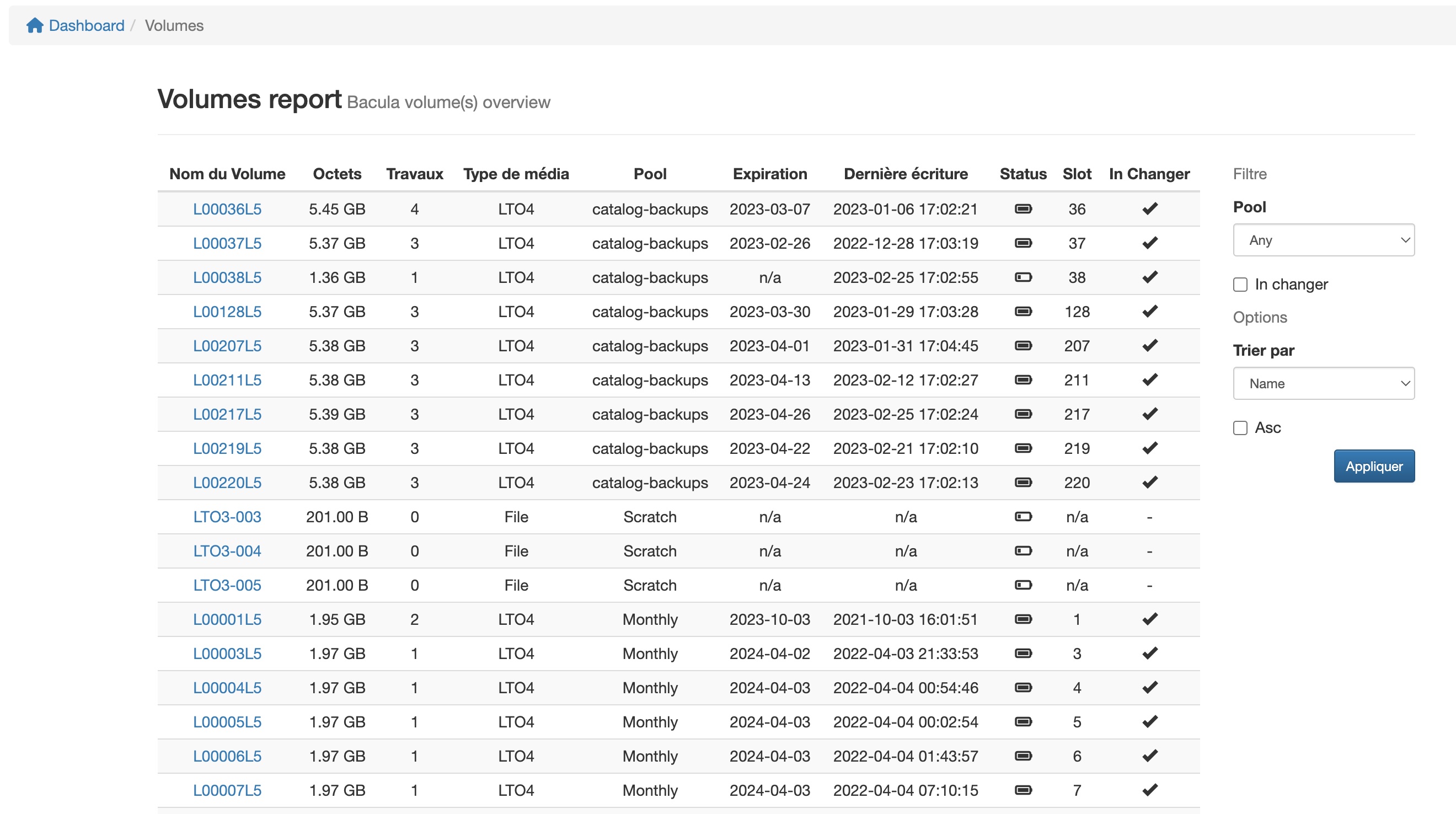The height and width of the screenshot is (814, 1456).
Task: Open the L00005L5 volume link
Action: (x=227, y=722)
